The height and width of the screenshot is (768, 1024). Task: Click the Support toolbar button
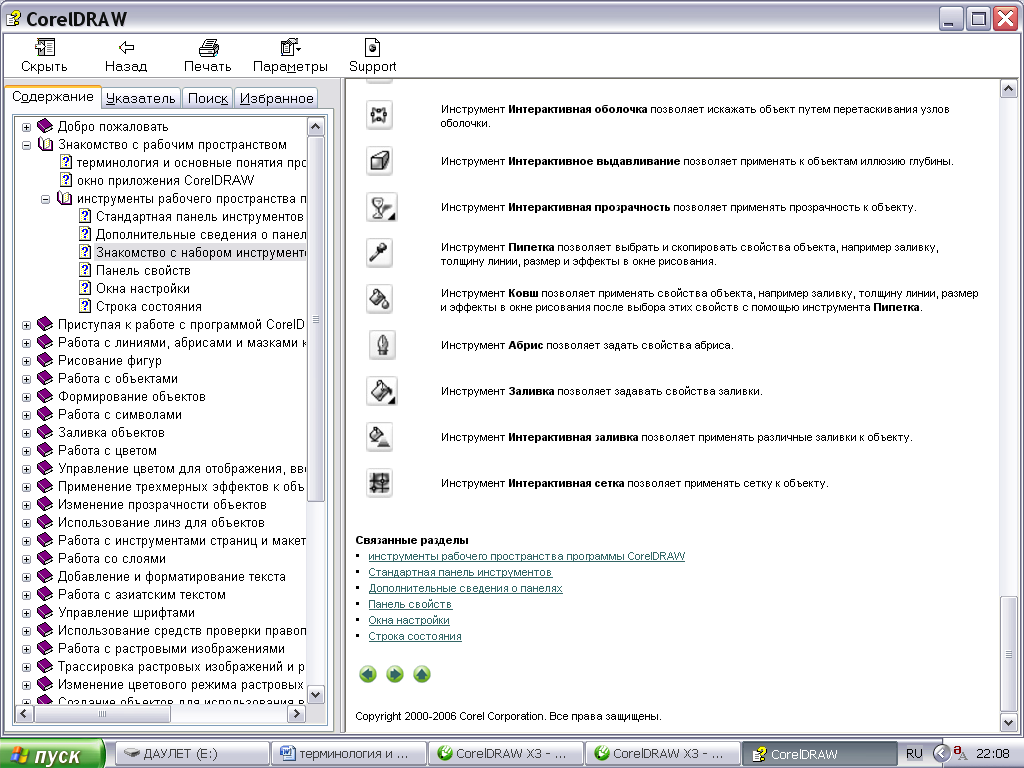click(x=372, y=56)
